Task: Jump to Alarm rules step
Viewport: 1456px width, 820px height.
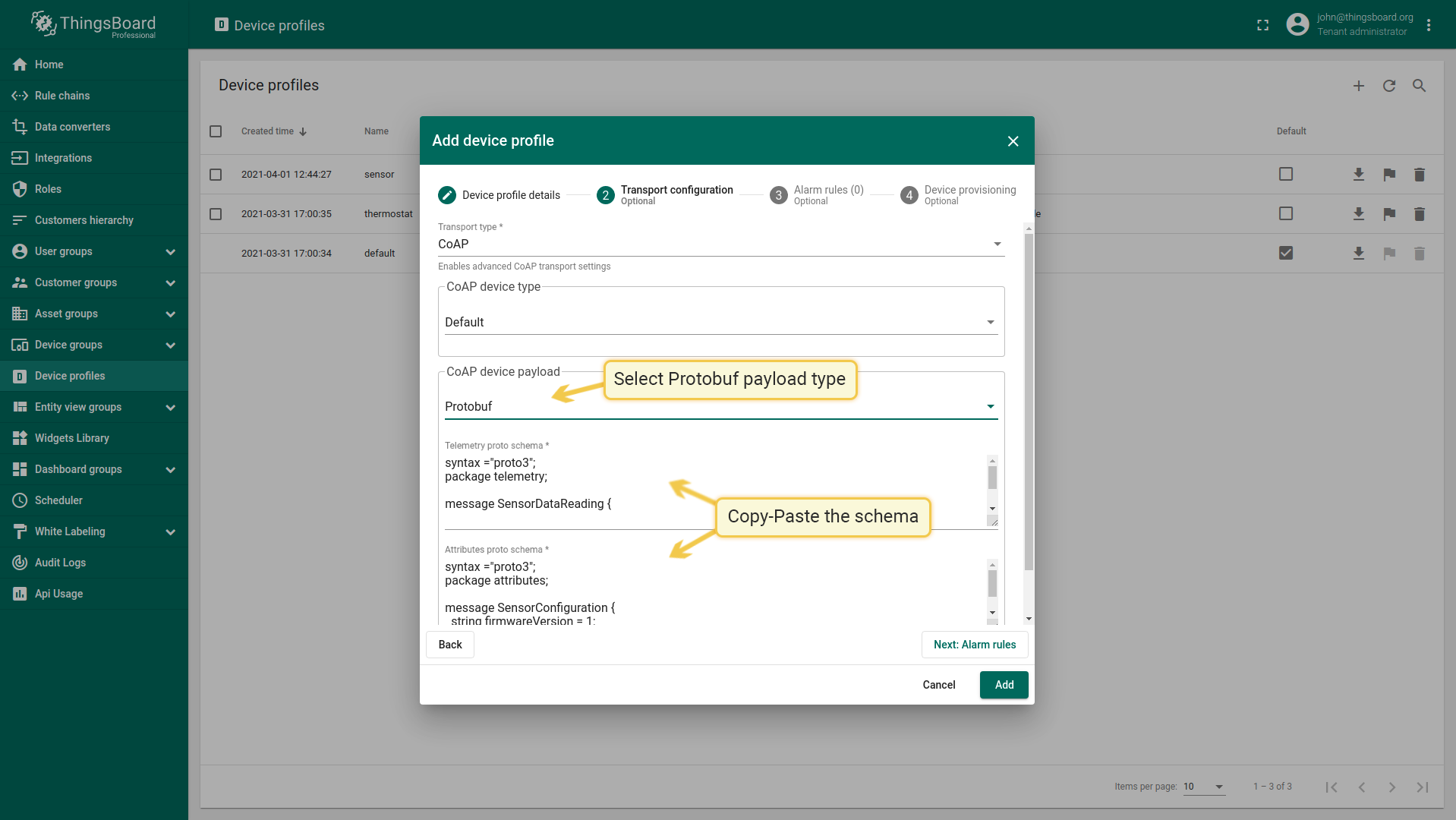Action: click(x=817, y=195)
